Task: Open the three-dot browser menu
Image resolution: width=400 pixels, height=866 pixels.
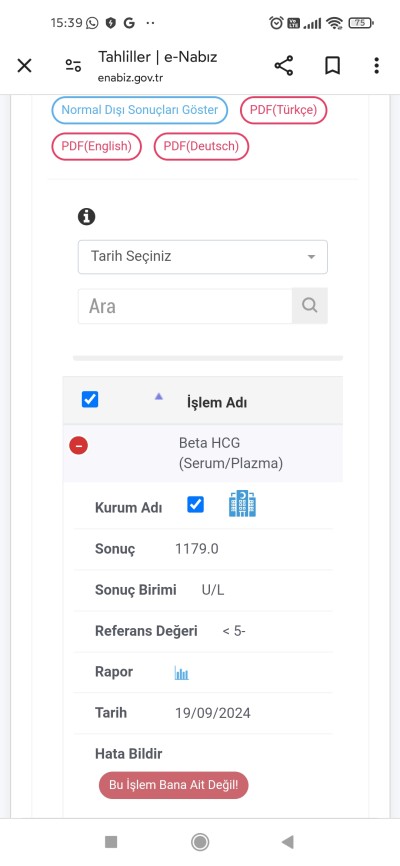Action: [x=376, y=66]
